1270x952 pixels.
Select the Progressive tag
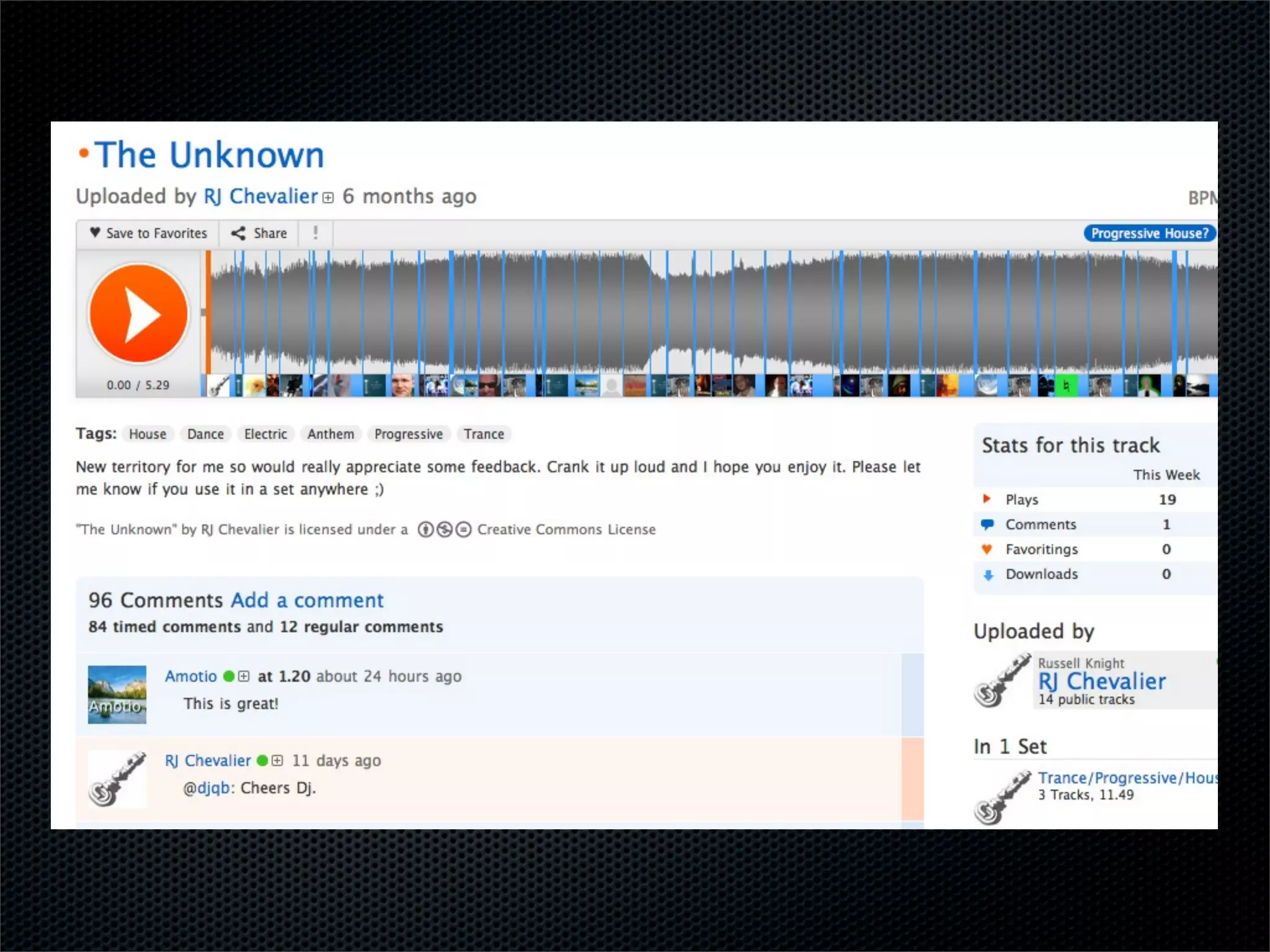click(409, 434)
